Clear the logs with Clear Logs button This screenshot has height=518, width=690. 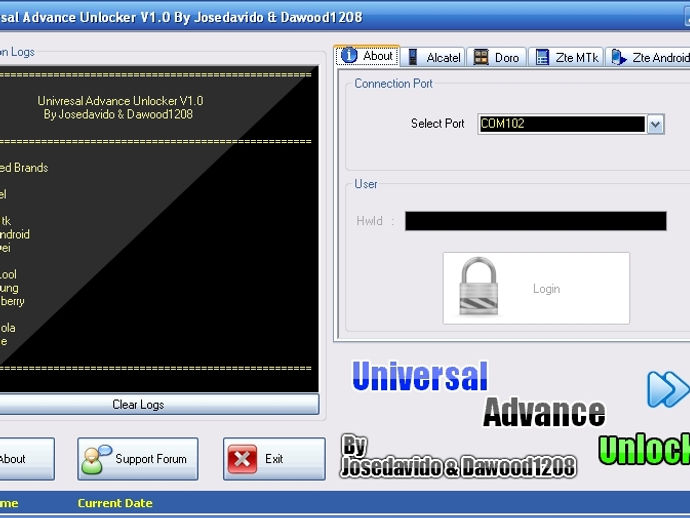point(159,404)
